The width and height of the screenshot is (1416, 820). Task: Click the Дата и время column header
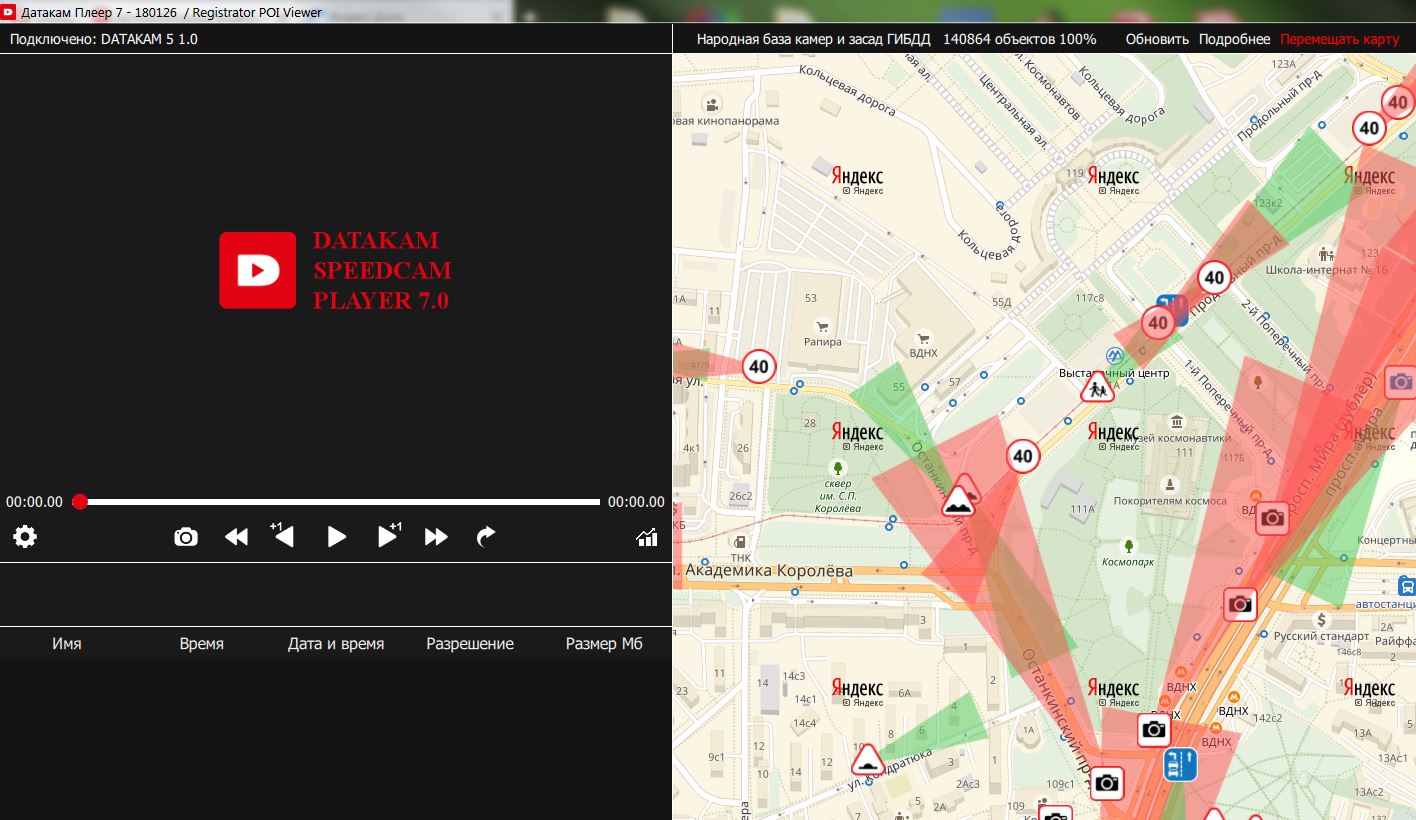[336, 644]
